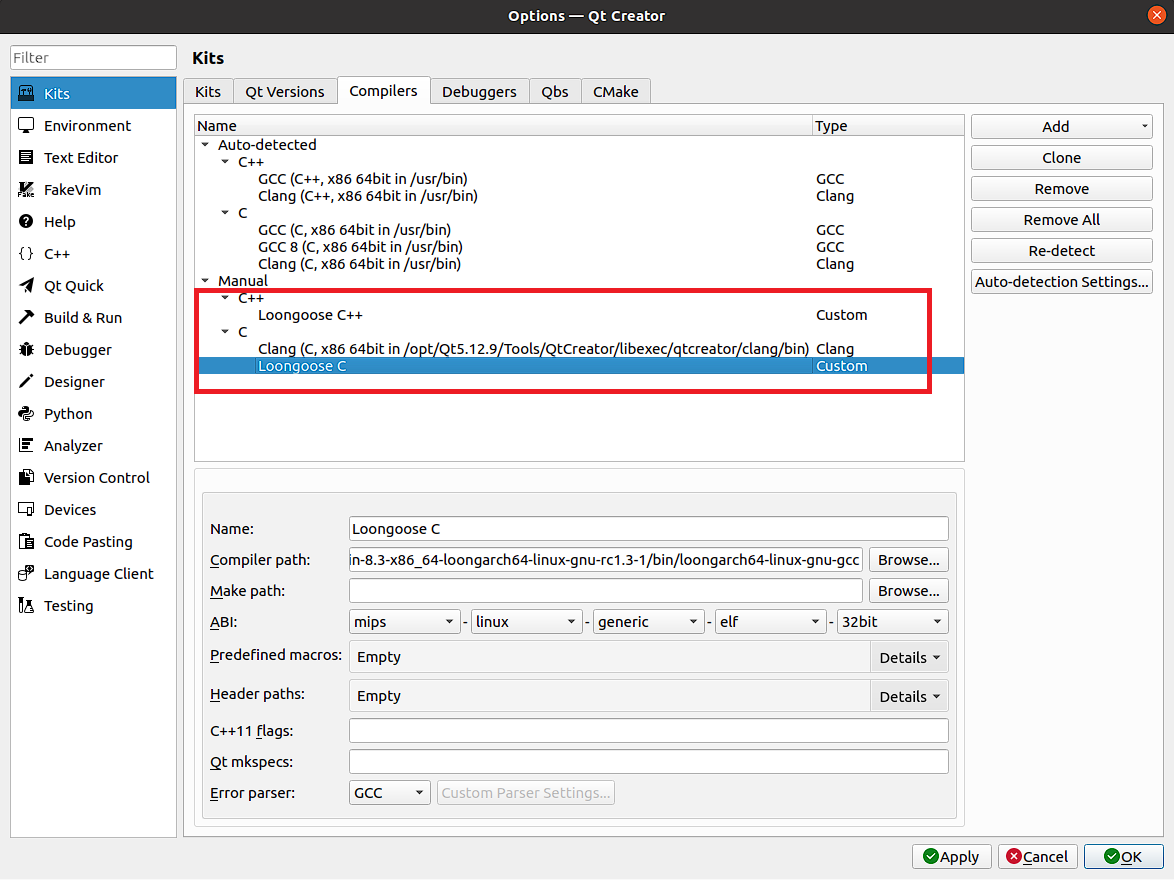Confirm with the OK button
Image resolution: width=1174 pixels, height=880 pixels.
(1123, 856)
